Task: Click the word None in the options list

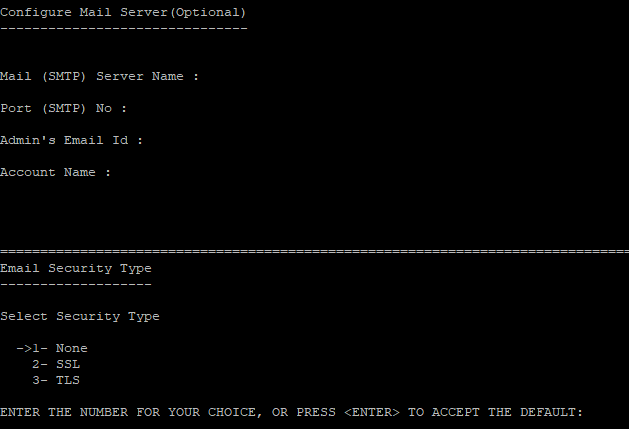Action: [72, 348]
